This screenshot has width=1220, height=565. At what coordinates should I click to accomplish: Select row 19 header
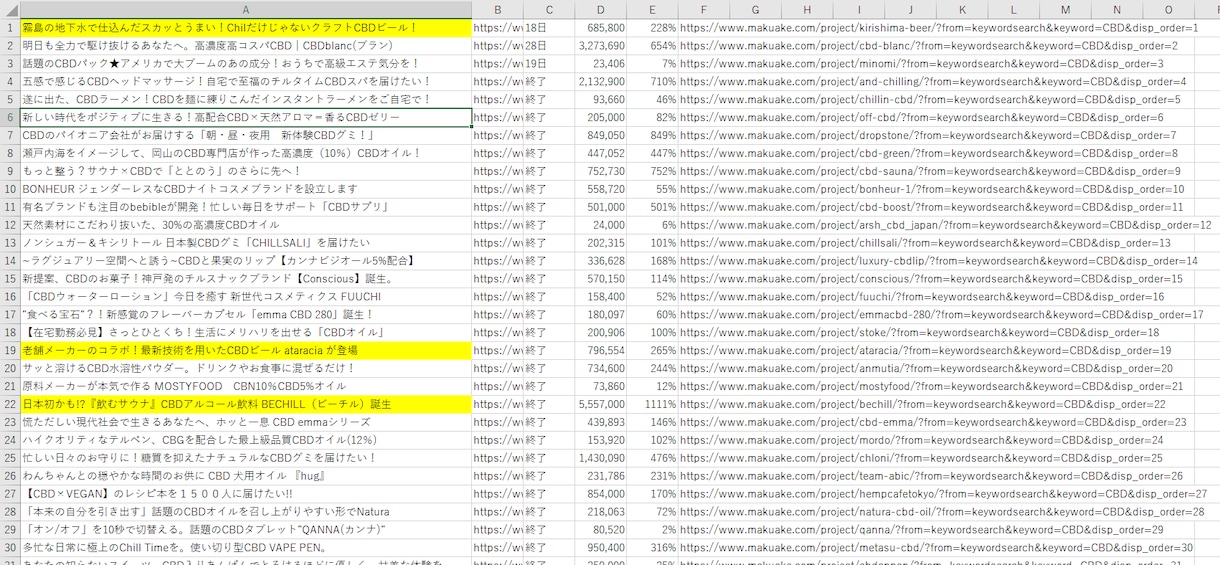(x=9, y=351)
